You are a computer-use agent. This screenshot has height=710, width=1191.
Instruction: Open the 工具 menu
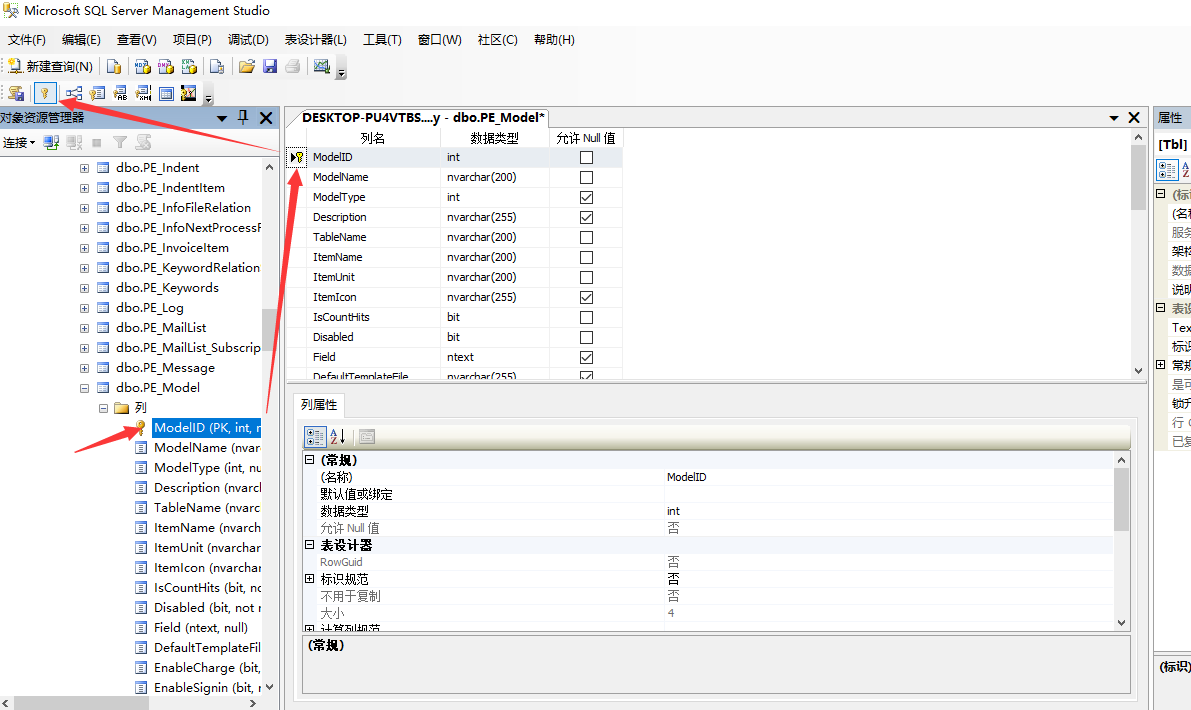(381, 40)
